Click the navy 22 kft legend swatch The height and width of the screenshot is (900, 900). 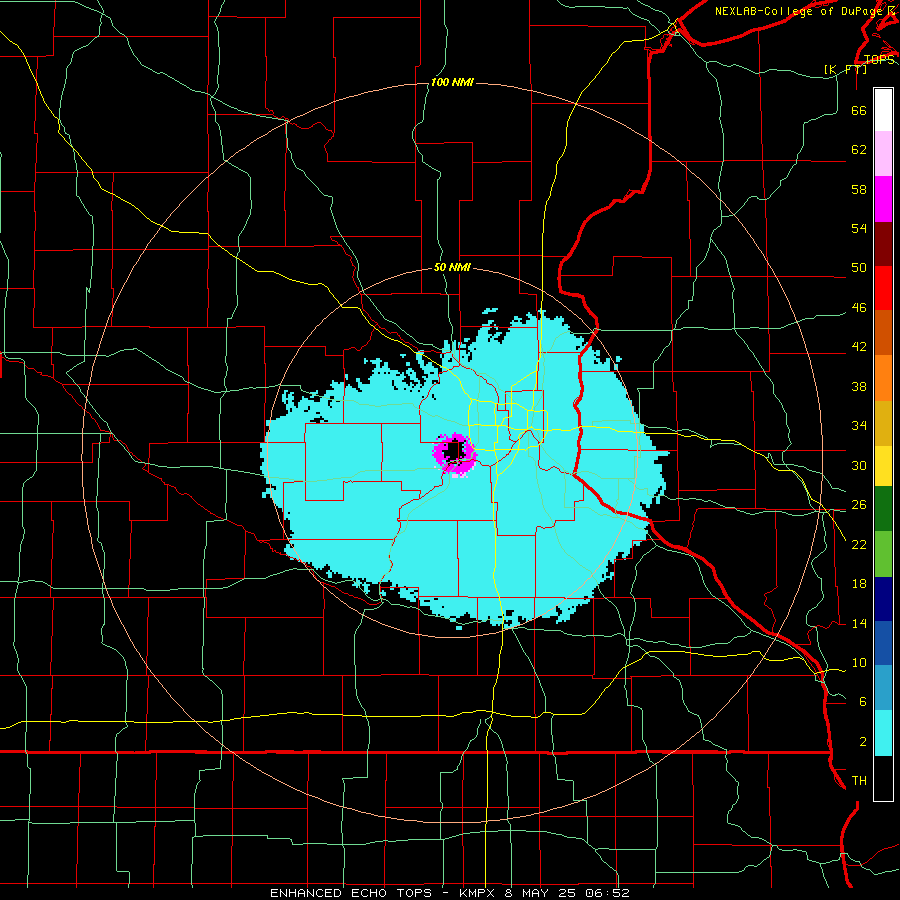pyautogui.click(x=883, y=599)
